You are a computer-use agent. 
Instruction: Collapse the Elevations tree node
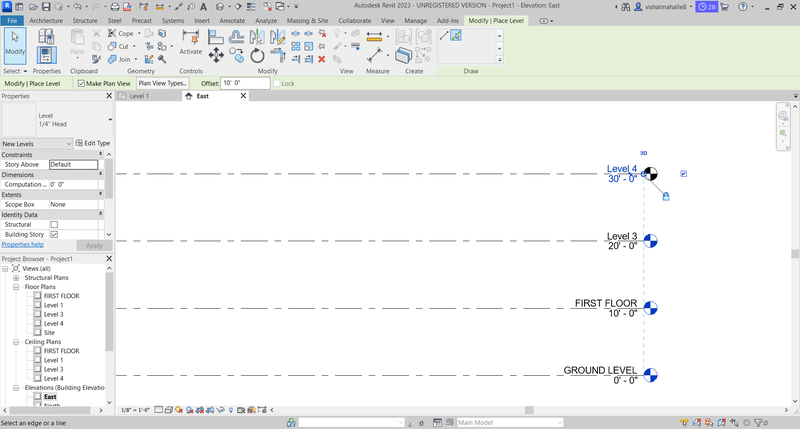tap(16, 388)
